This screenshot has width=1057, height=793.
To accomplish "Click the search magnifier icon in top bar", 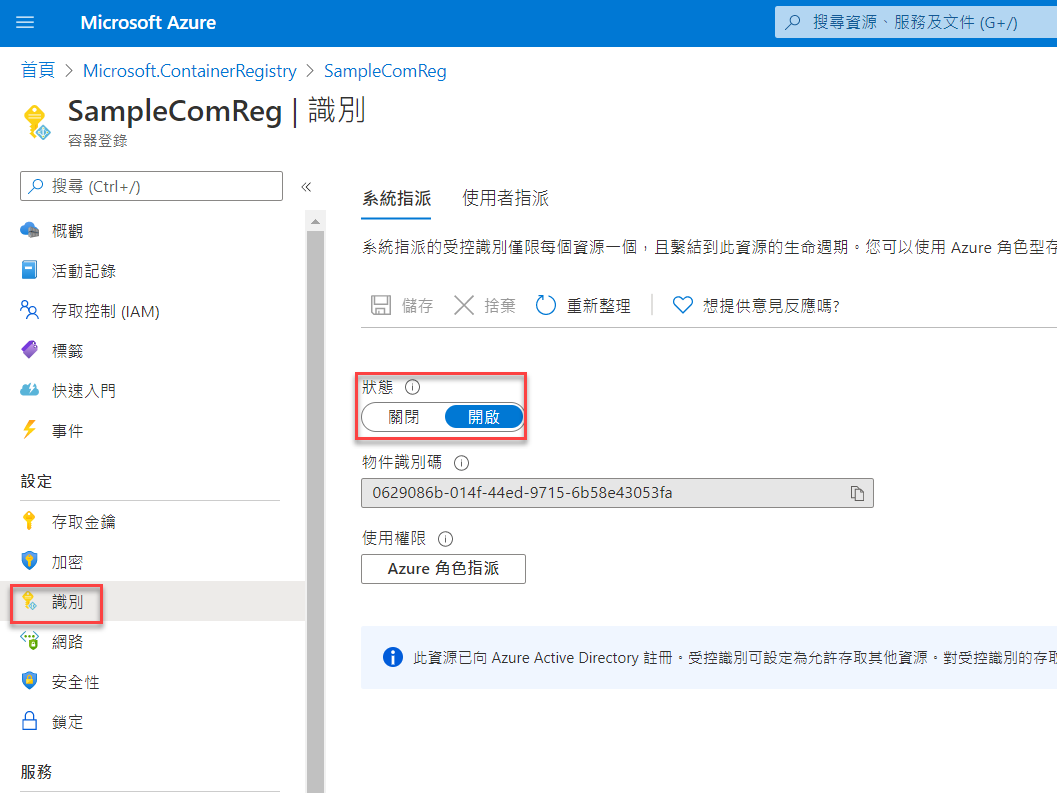I will pos(793,22).
